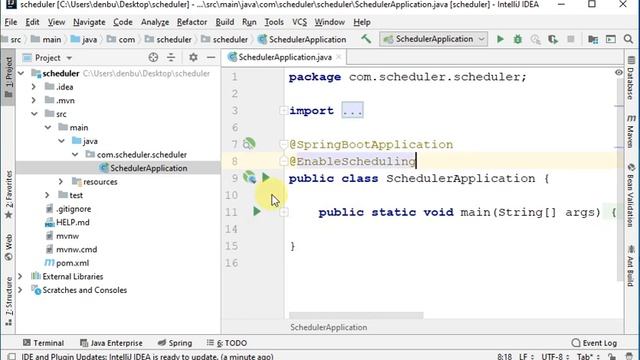Open Project Structure toolbar icon

pyautogui.click(x=593, y=39)
